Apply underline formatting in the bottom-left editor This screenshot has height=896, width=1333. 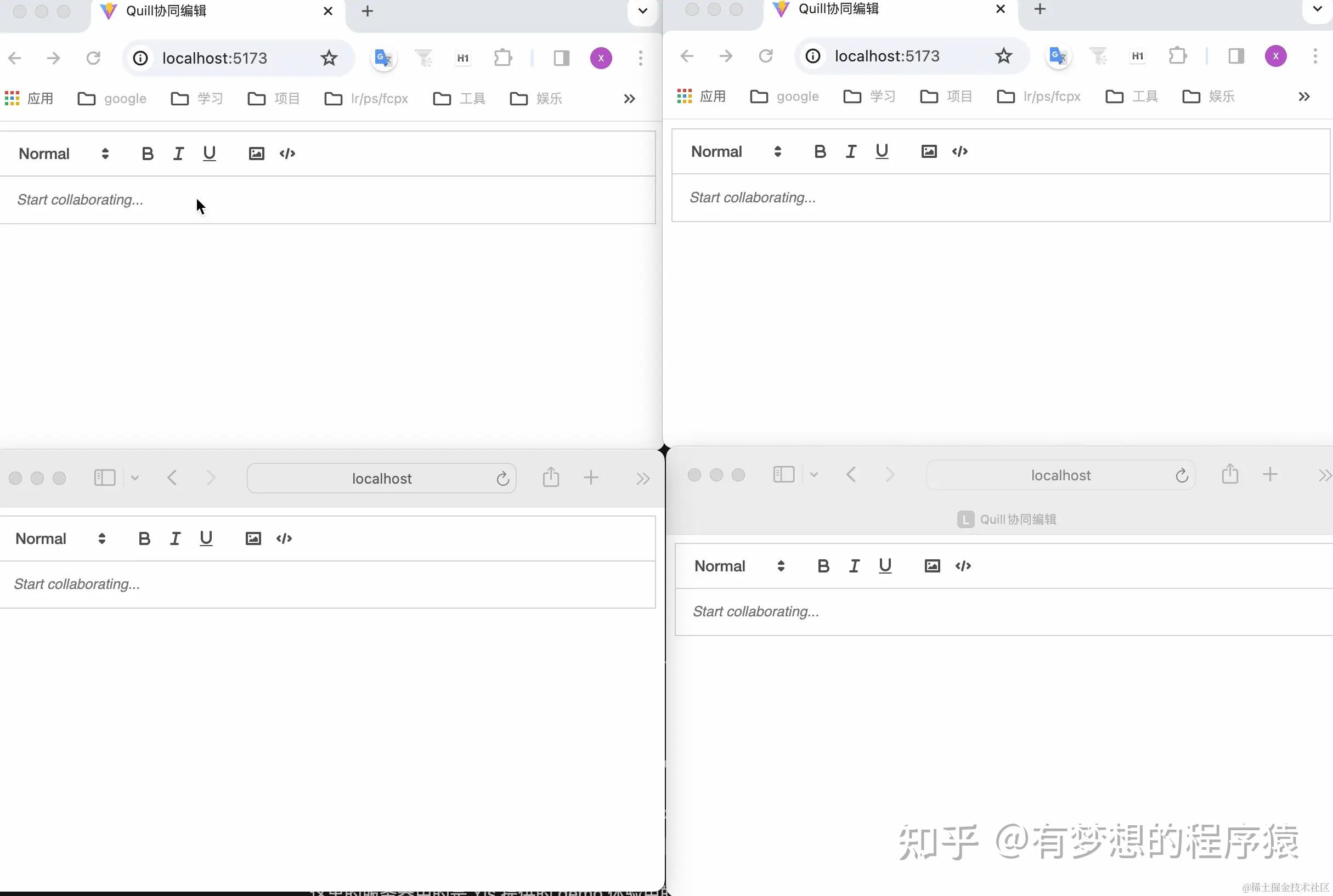206,538
